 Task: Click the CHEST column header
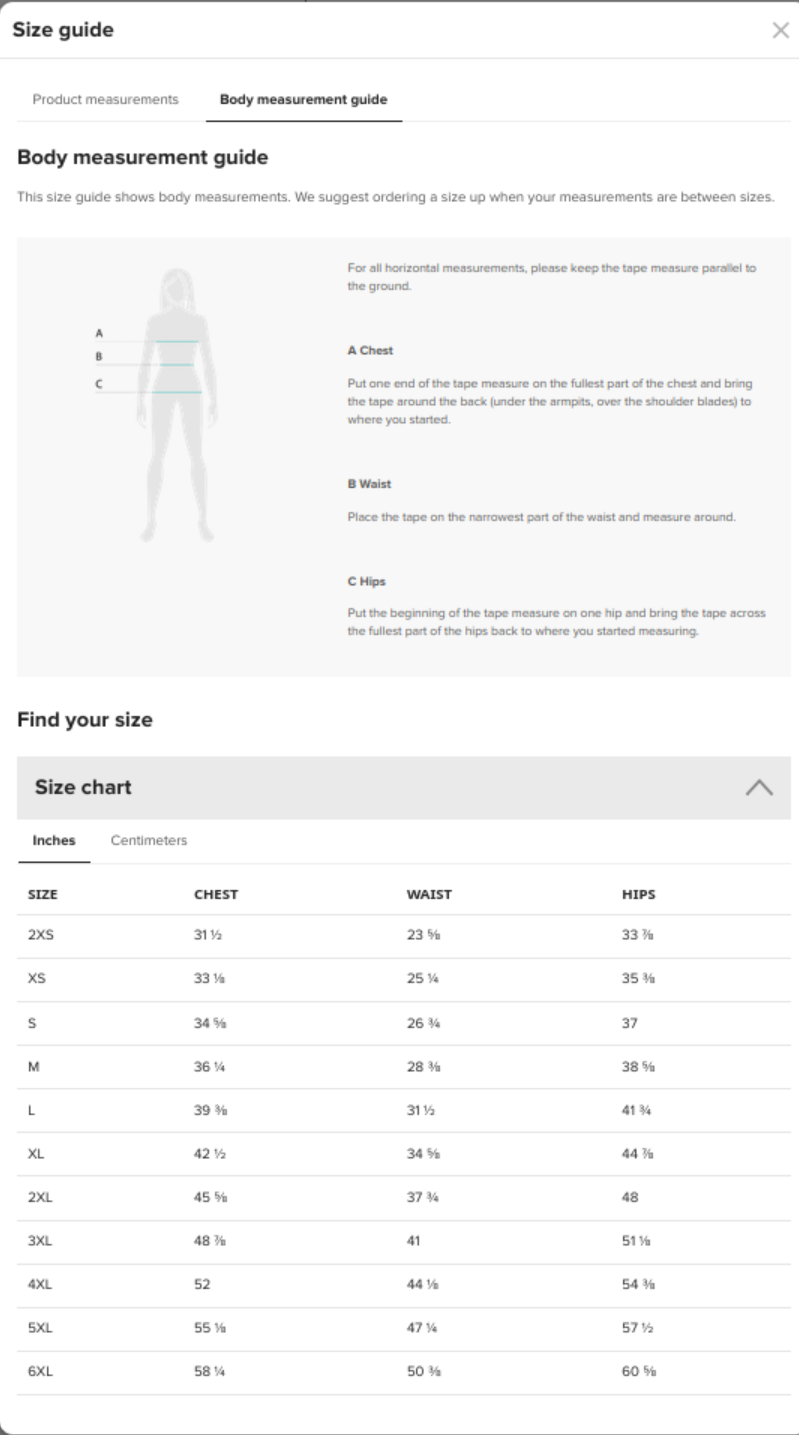(x=216, y=895)
